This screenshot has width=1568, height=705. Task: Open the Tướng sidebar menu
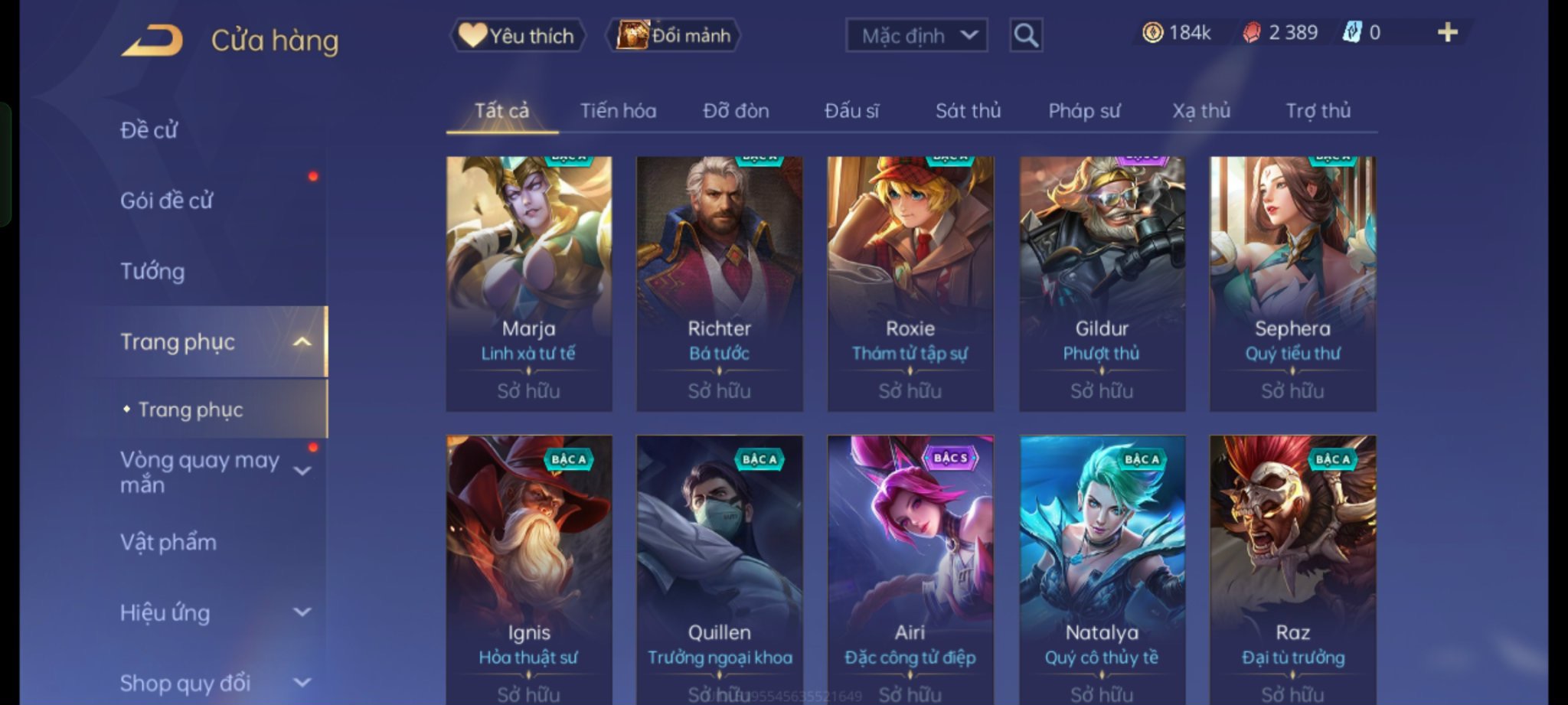point(152,271)
